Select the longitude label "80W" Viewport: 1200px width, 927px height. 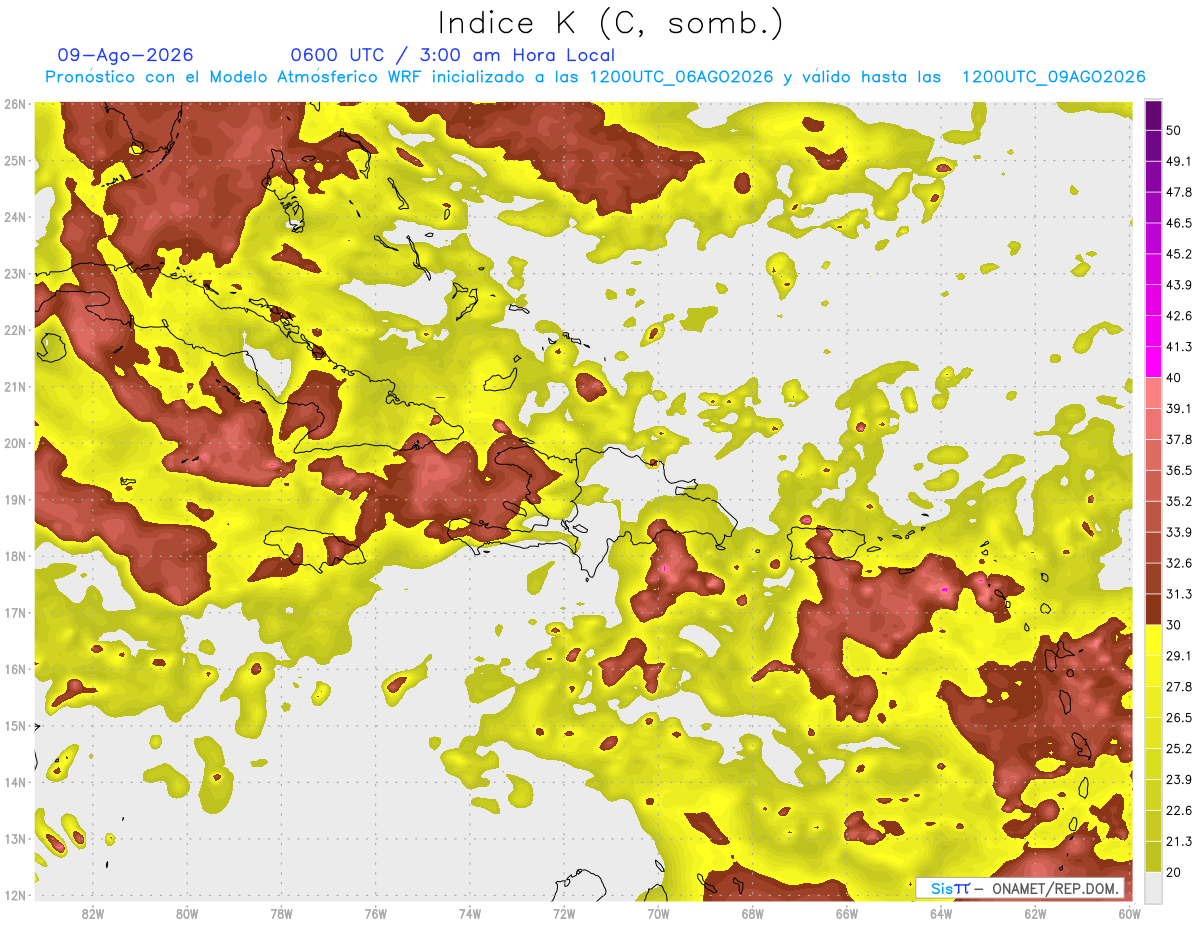tap(187, 913)
